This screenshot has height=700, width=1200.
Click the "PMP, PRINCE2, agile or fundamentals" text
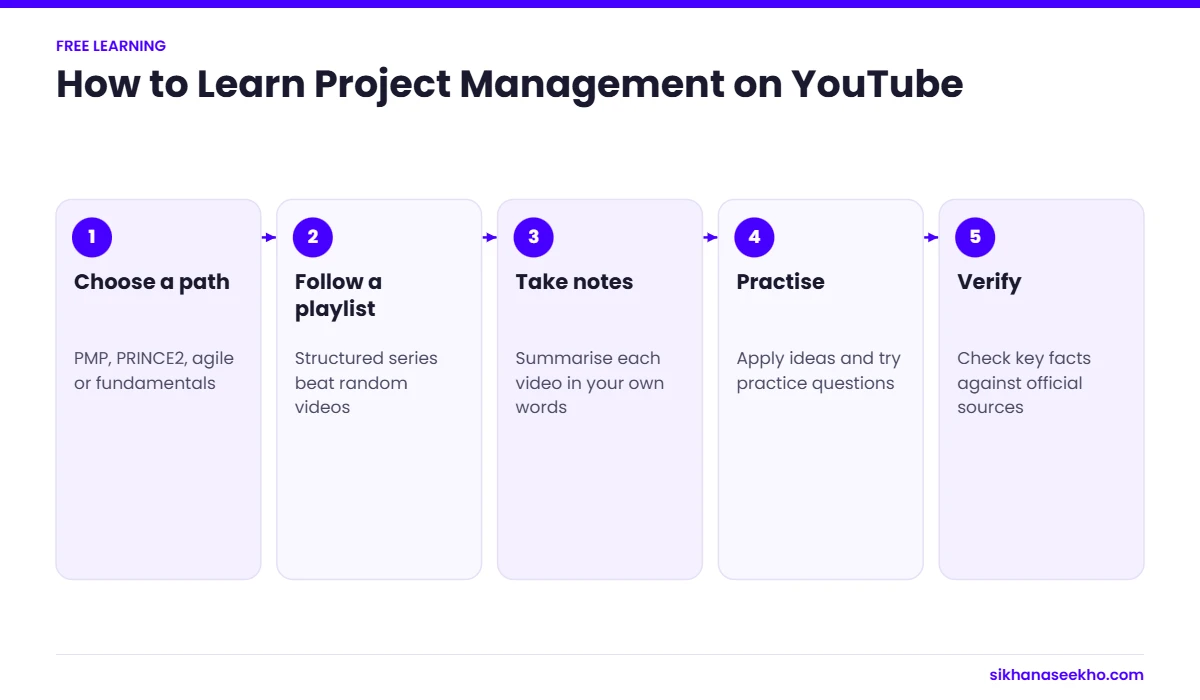154,370
